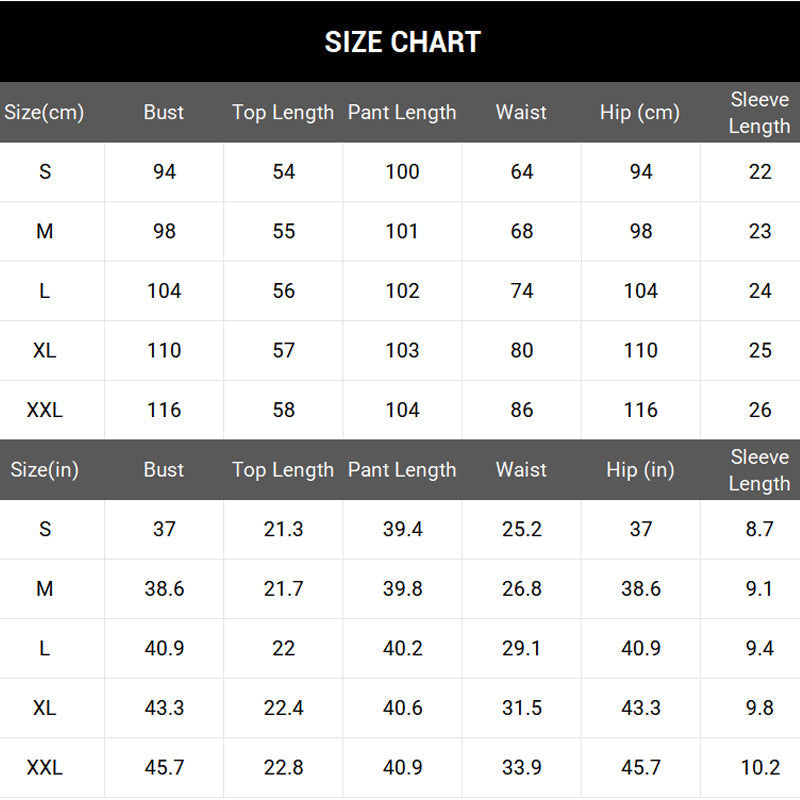Click the Hip (cm) column header
Viewport: 800px width, 800px height.
coord(640,113)
